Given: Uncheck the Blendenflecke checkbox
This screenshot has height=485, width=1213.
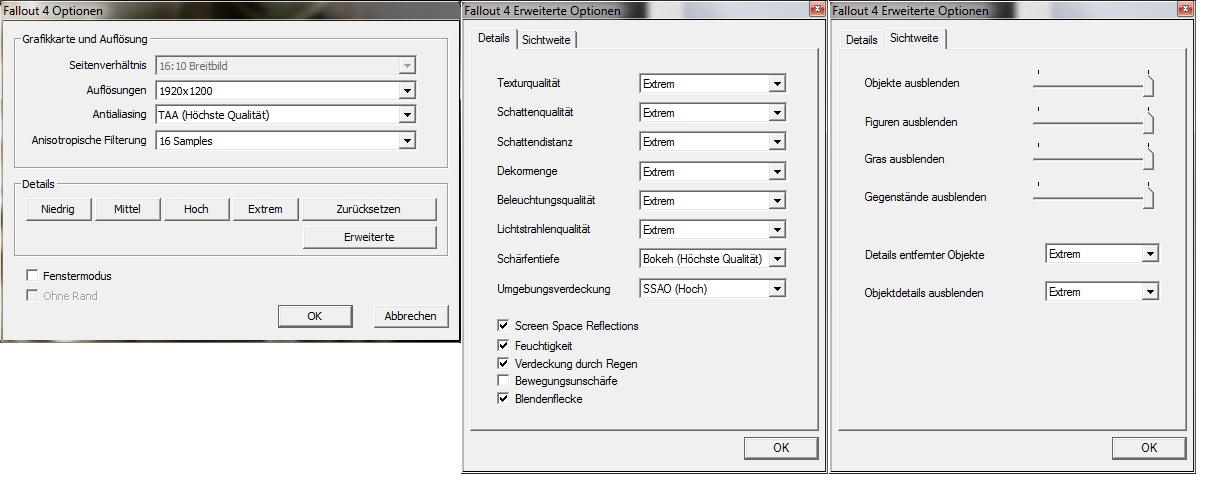Looking at the screenshot, I should click(503, 399).
